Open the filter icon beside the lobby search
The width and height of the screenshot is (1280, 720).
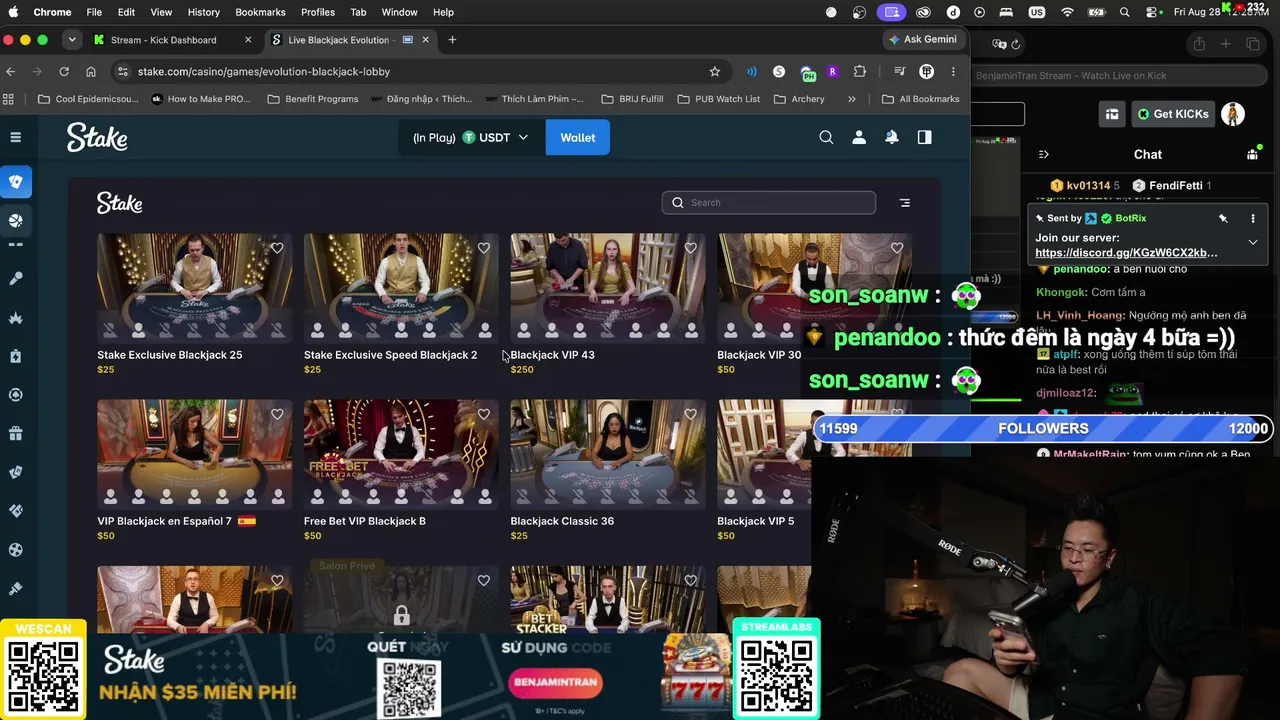pyautogui.click(x=905, y=203)
